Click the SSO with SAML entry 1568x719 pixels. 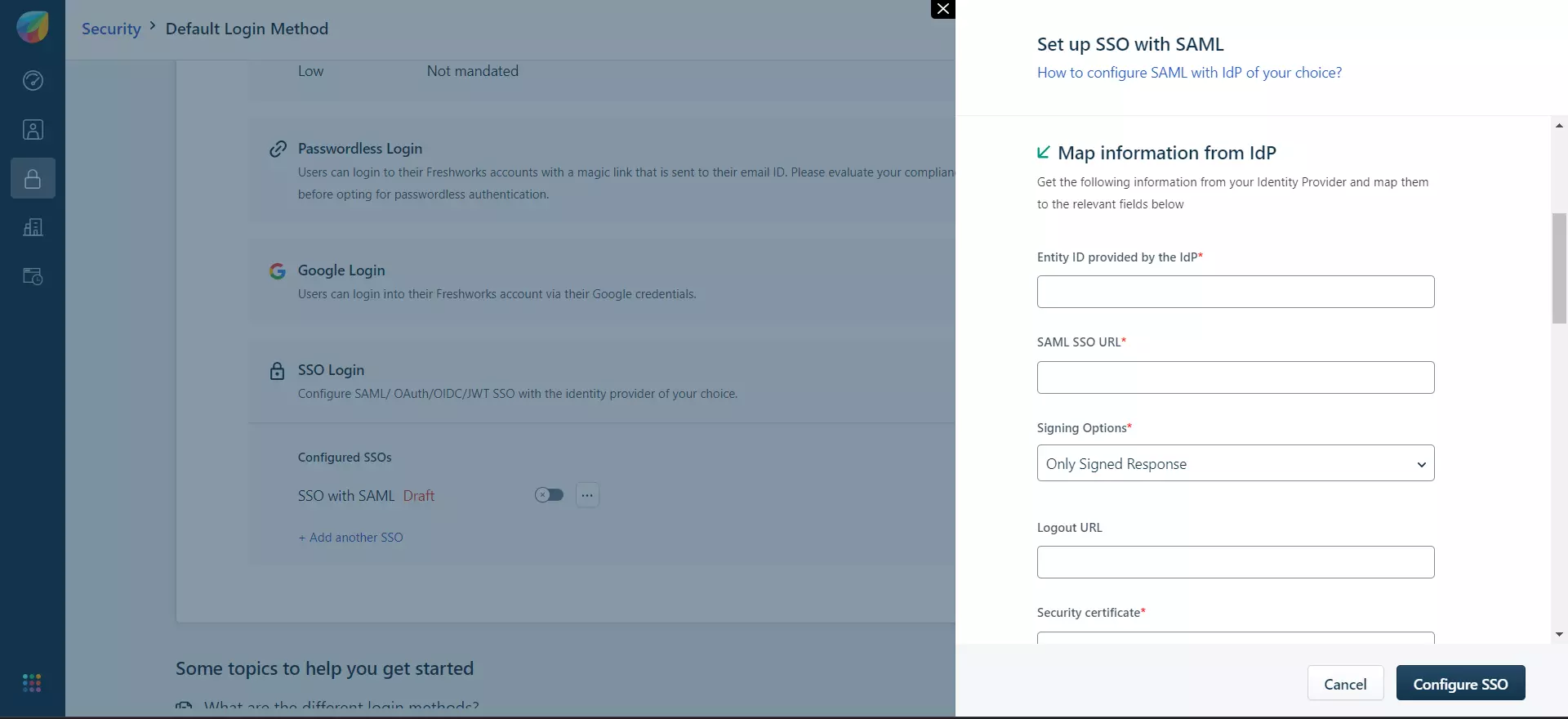pos(346,496)
